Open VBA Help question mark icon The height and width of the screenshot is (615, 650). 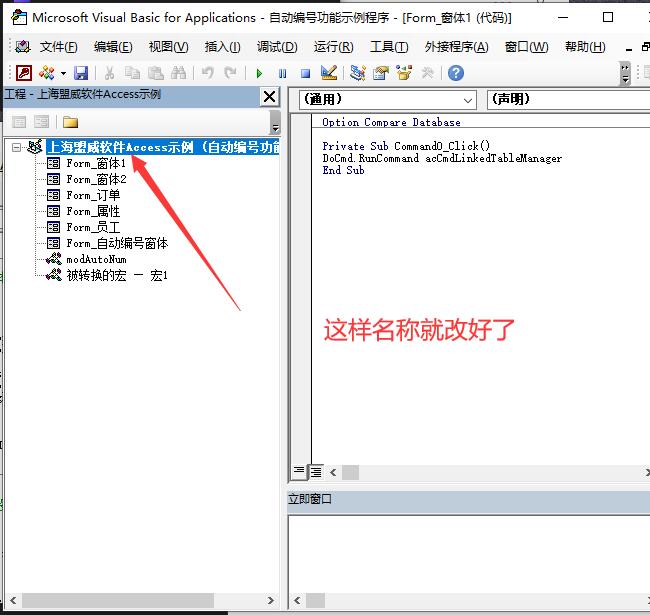456,73
